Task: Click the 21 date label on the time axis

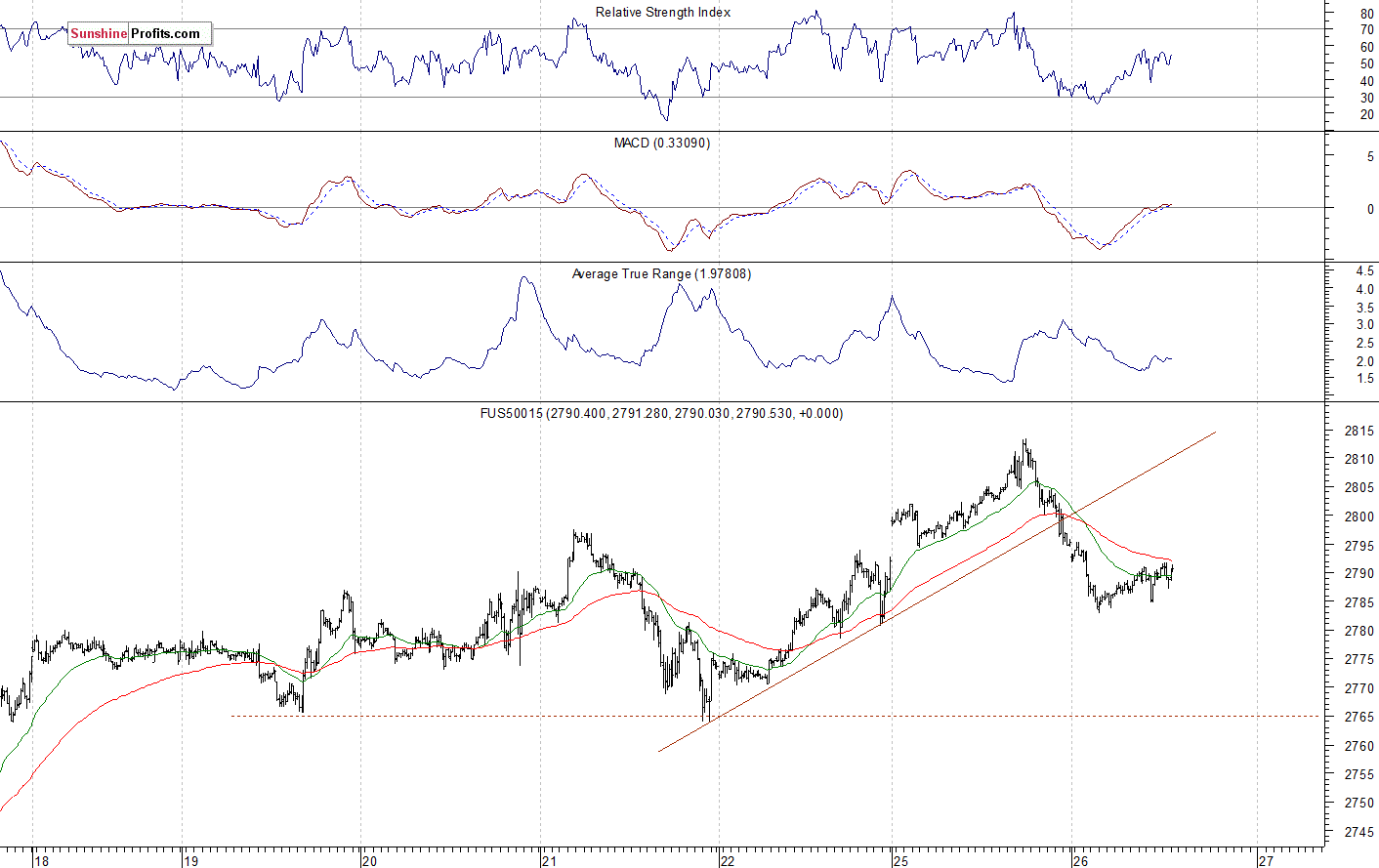Action: click(549, 860)
